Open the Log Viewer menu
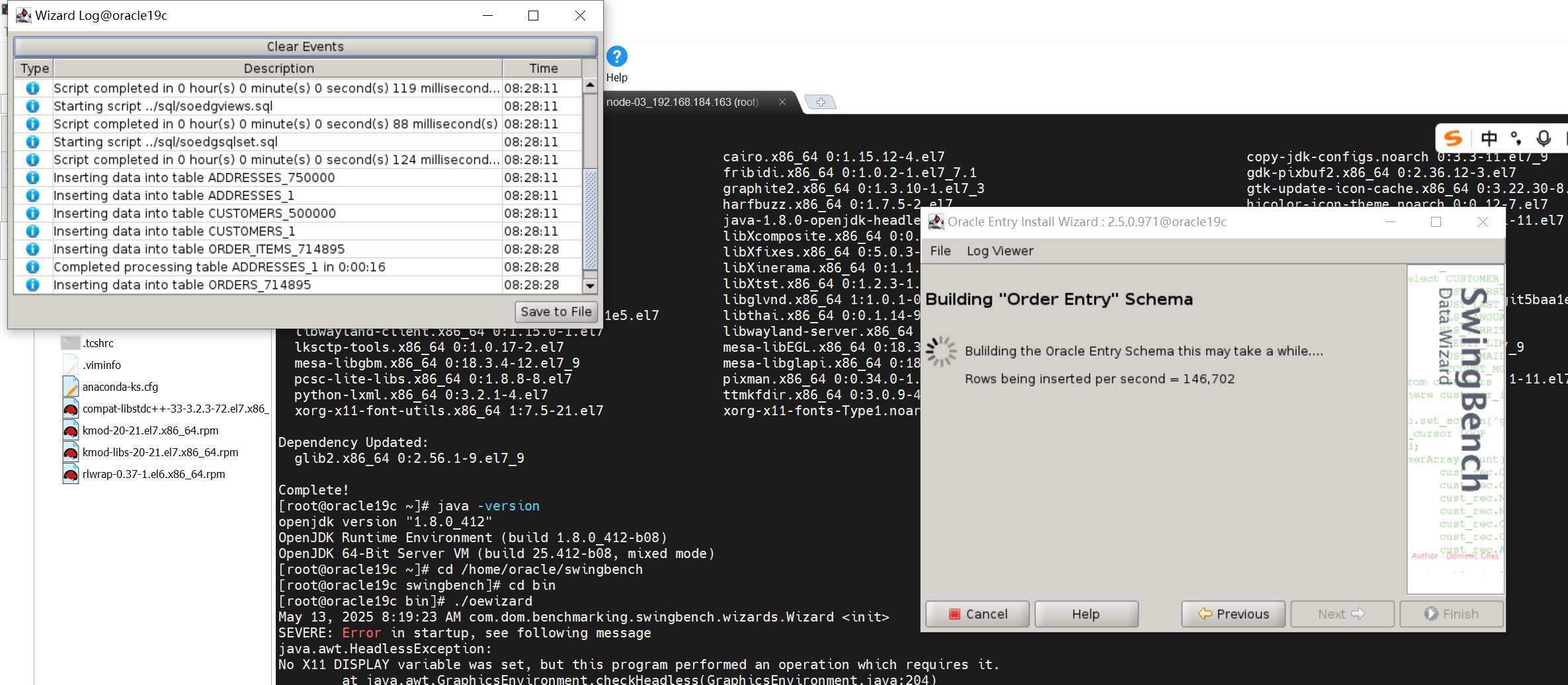1568x685 pixels. pyautogui.click(x=1000, y=251)
